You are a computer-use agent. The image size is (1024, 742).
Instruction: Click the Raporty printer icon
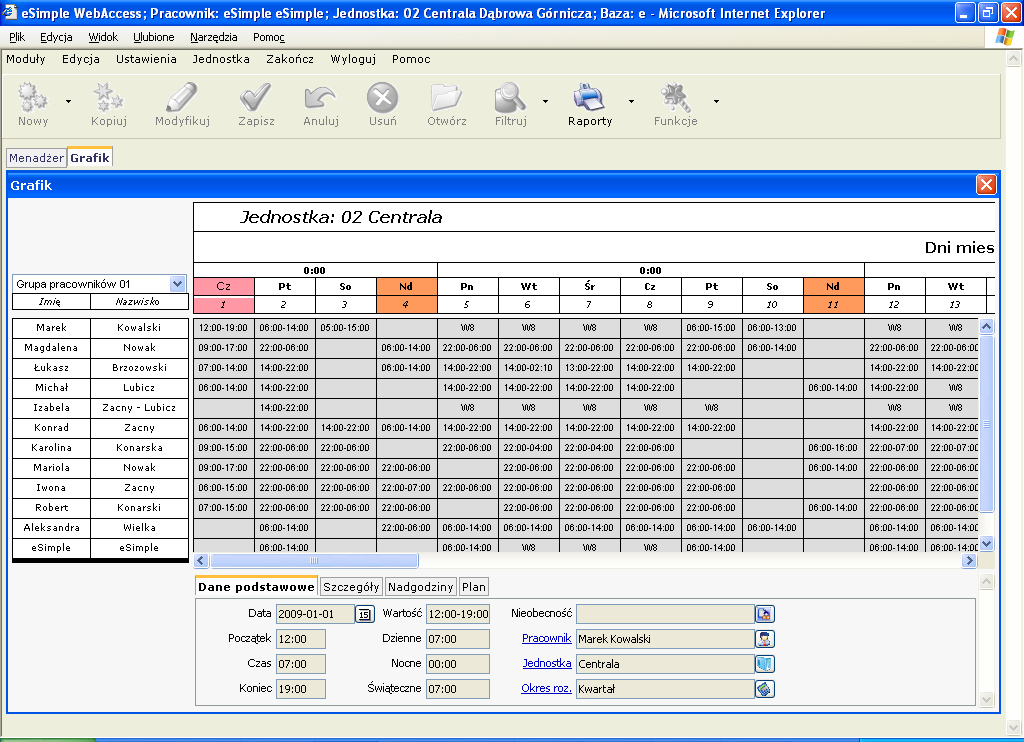pos(590,98)
